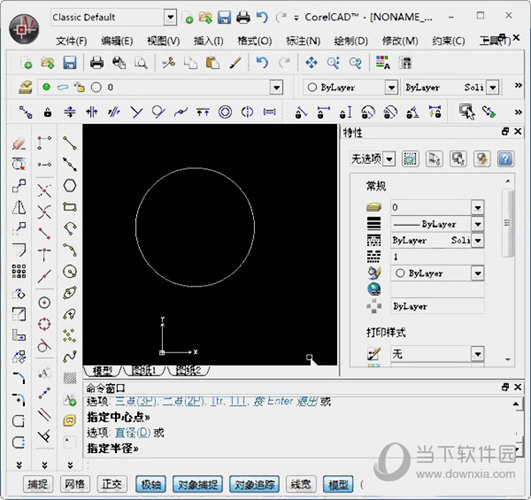Open the ByLayer Soli linestyle toolbar dropdown
The image size is (531, 500).
pyautogui.click(x=493, y=88)
